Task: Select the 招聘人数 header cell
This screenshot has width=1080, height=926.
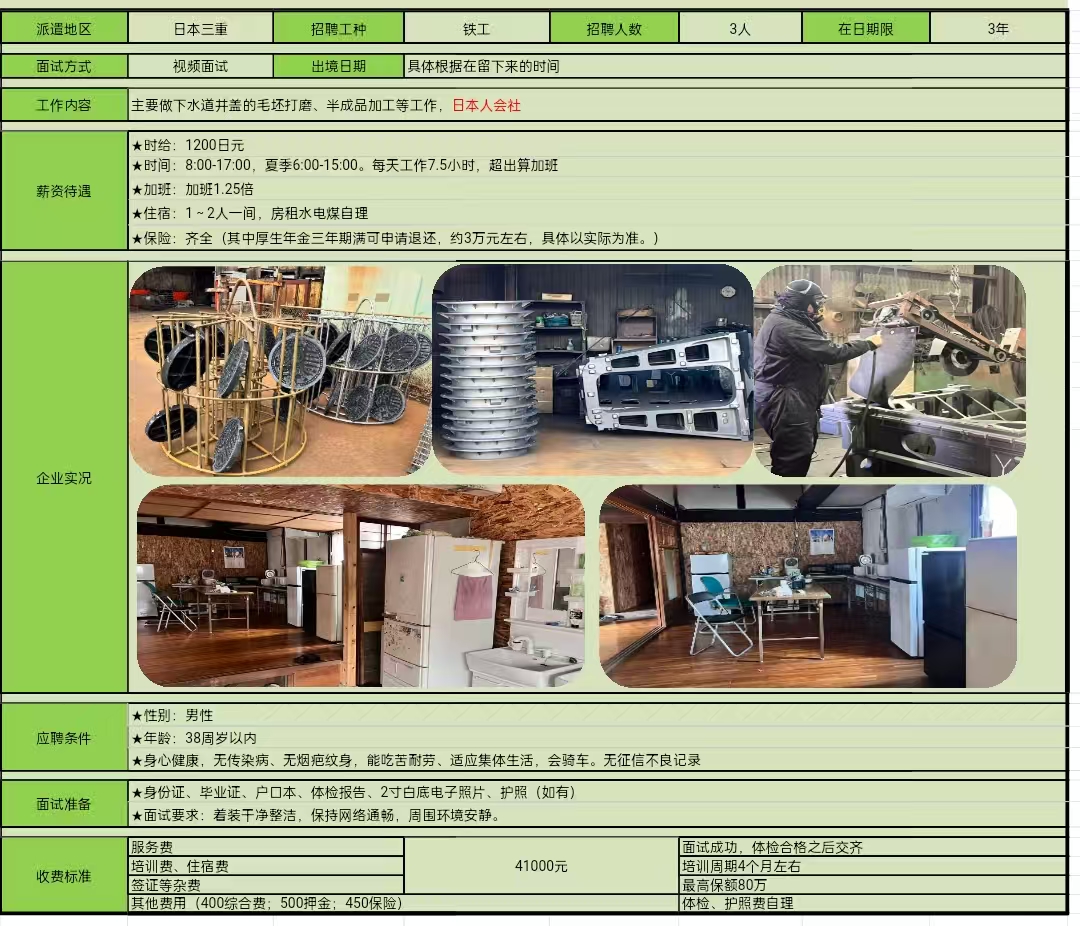Action: (614, 29)
